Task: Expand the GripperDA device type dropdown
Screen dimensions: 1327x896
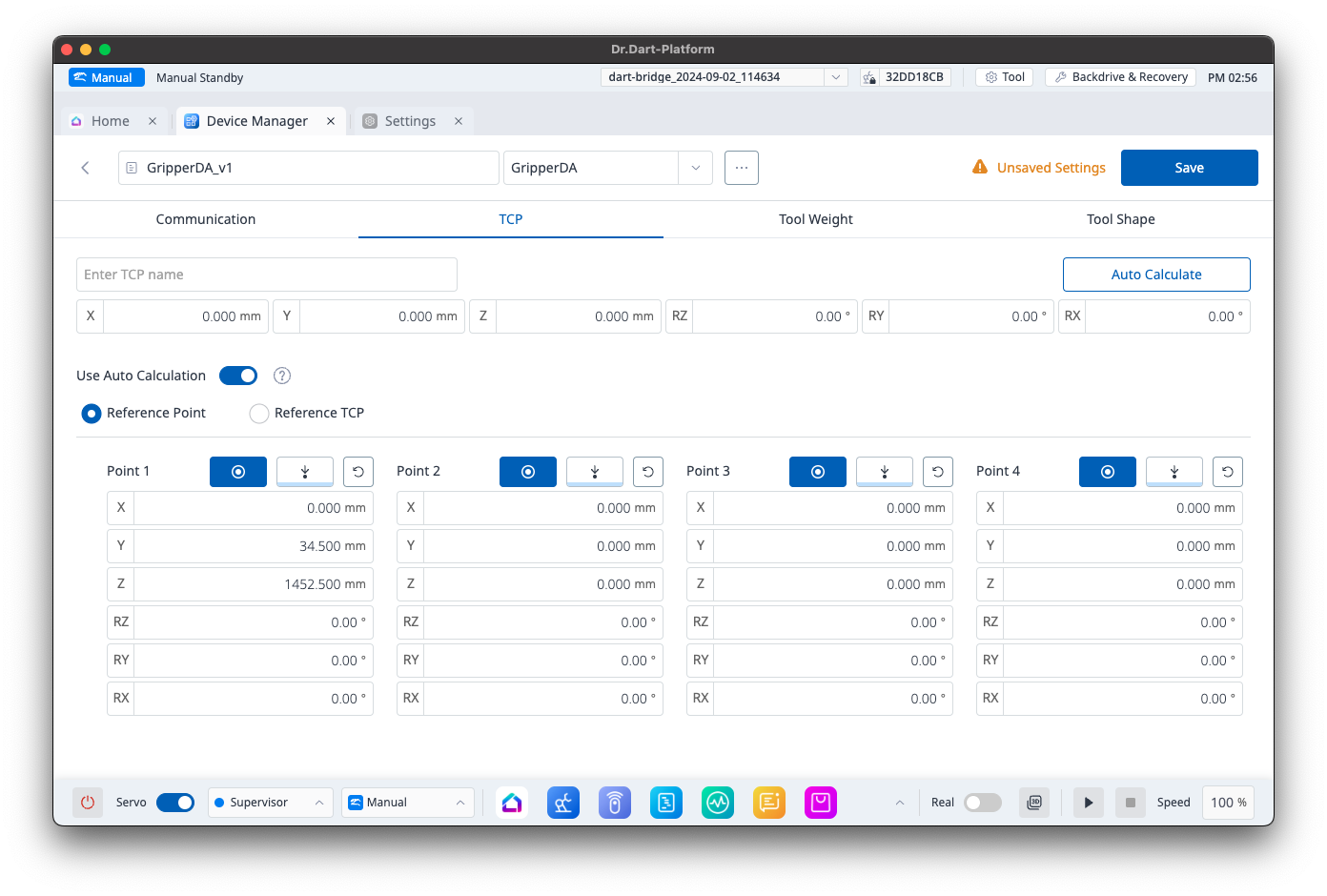Action: point(695,168)
